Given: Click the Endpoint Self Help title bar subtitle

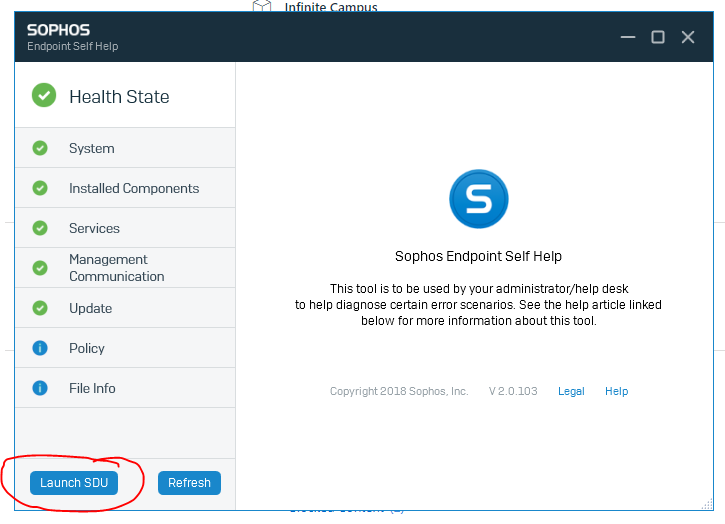Looking at the screenshot, I should tap(73, 46).
